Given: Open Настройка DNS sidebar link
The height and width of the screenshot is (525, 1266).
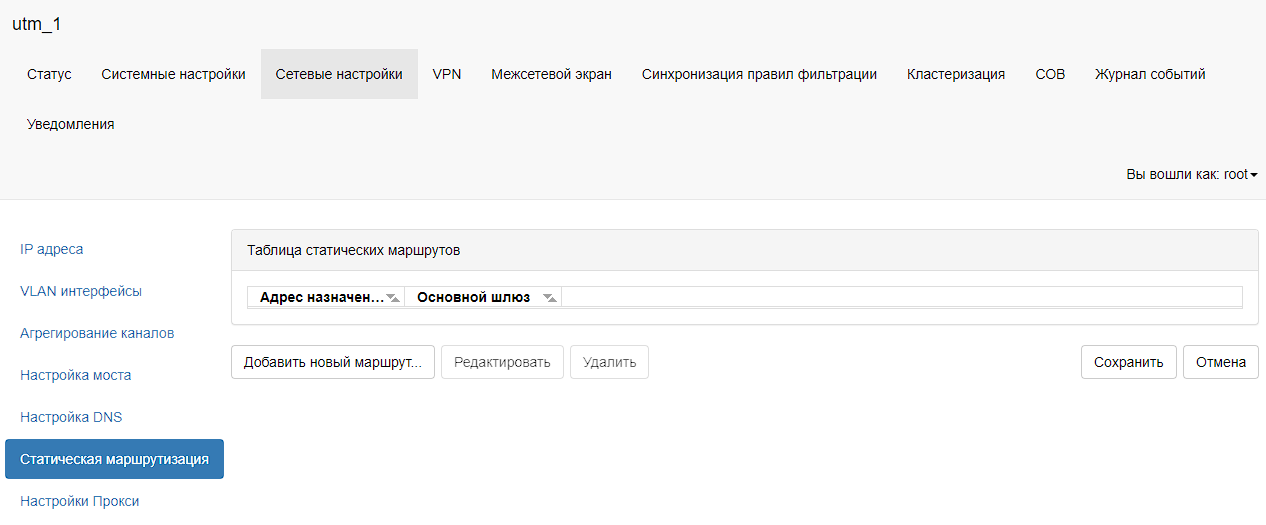Looking at the screenshot, I should (71, 417).
